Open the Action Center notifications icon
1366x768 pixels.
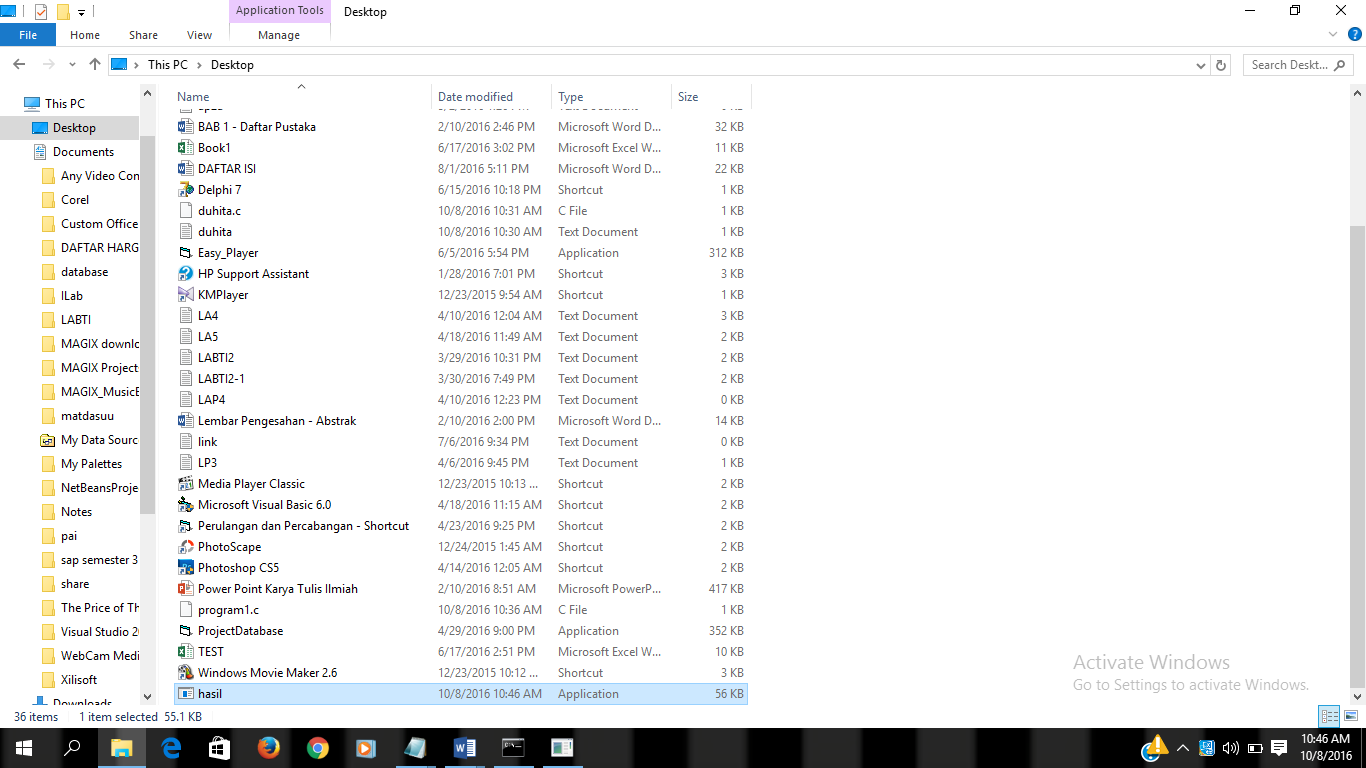(x=1279, y=747)
